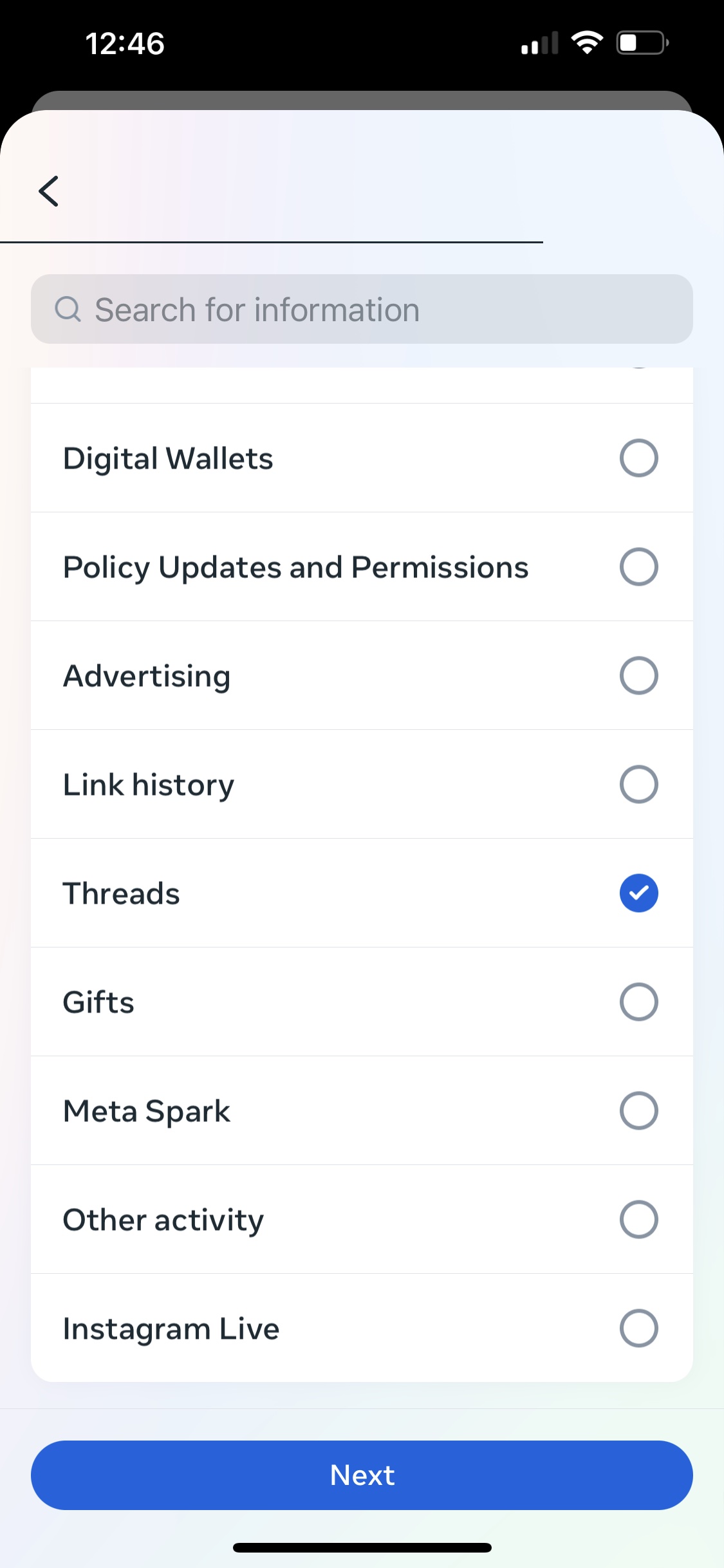Image resolution: width=724 pixels, height=1568 pixels.
Task: Choose the Other activity row label
Action: [x=163, y=1220]
